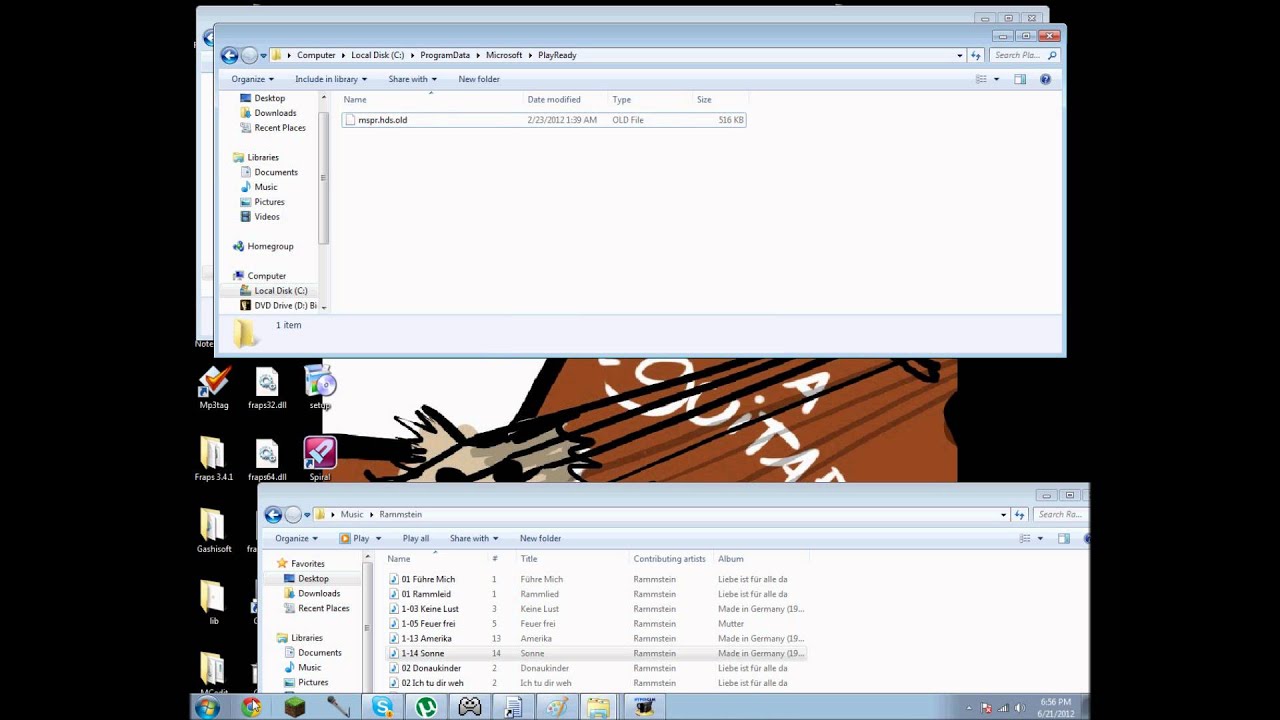Open help in the PlayReady window
Screen dimensions: 1280x720
click(1045, 79)
